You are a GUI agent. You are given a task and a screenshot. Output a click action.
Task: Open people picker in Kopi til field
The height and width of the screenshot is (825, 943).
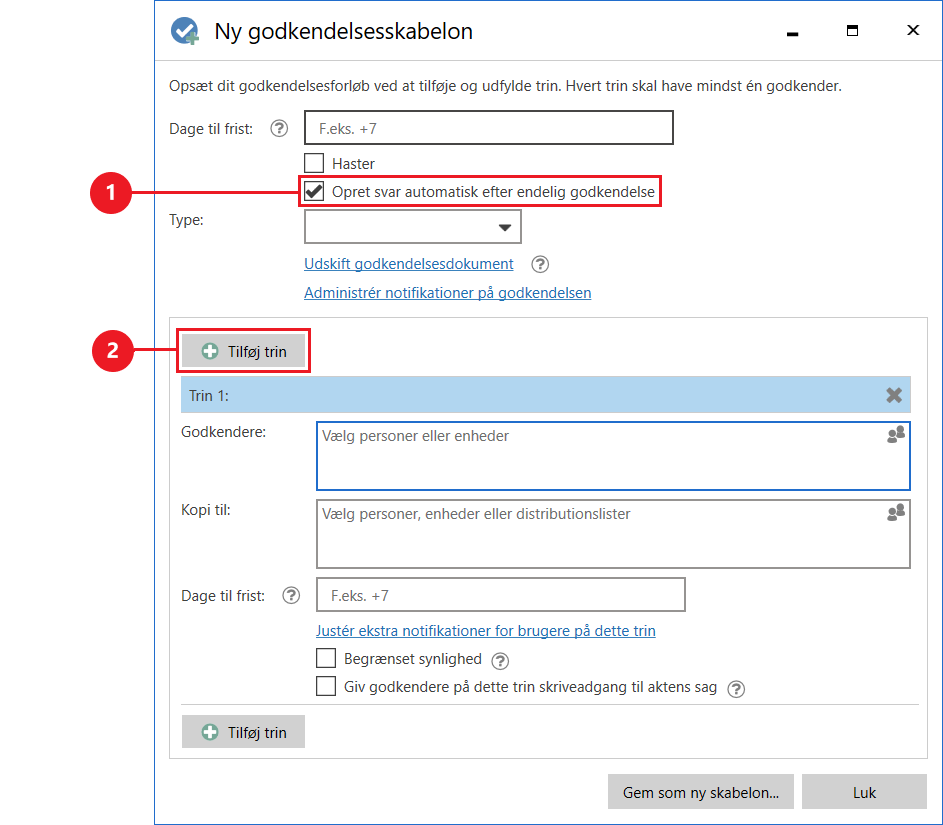click(x=896, y=512)
